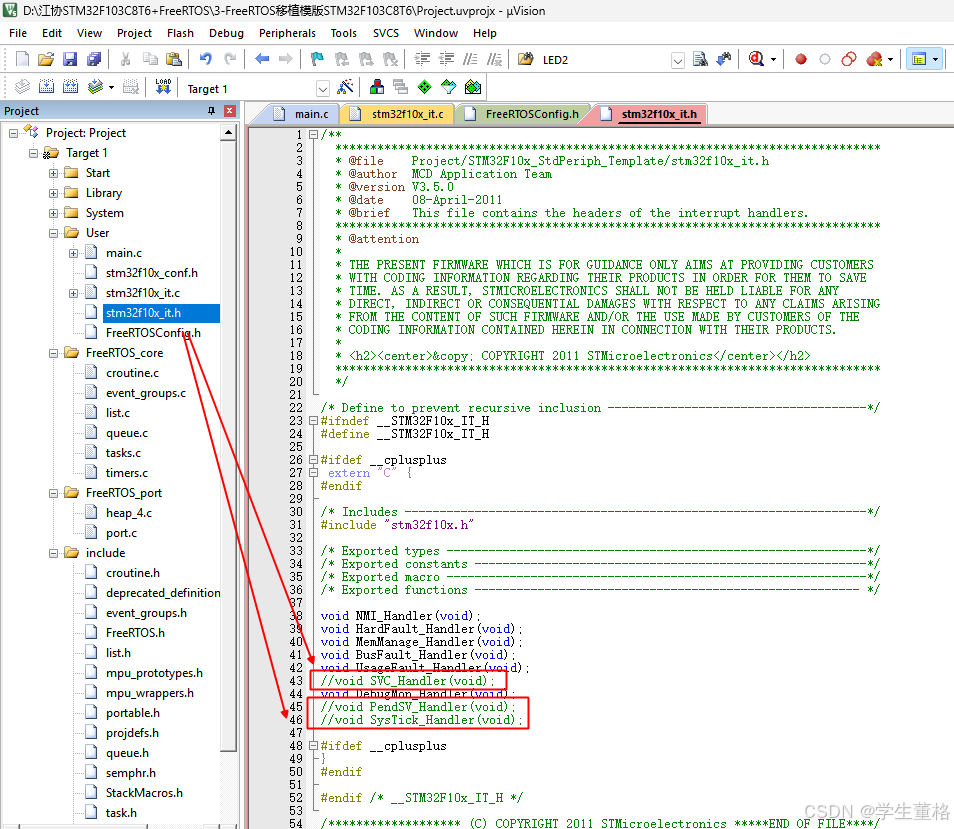Select stm32f10x_conf.h in the tree
Viewport: 954px width, 829px height.
tap(151, 273)
